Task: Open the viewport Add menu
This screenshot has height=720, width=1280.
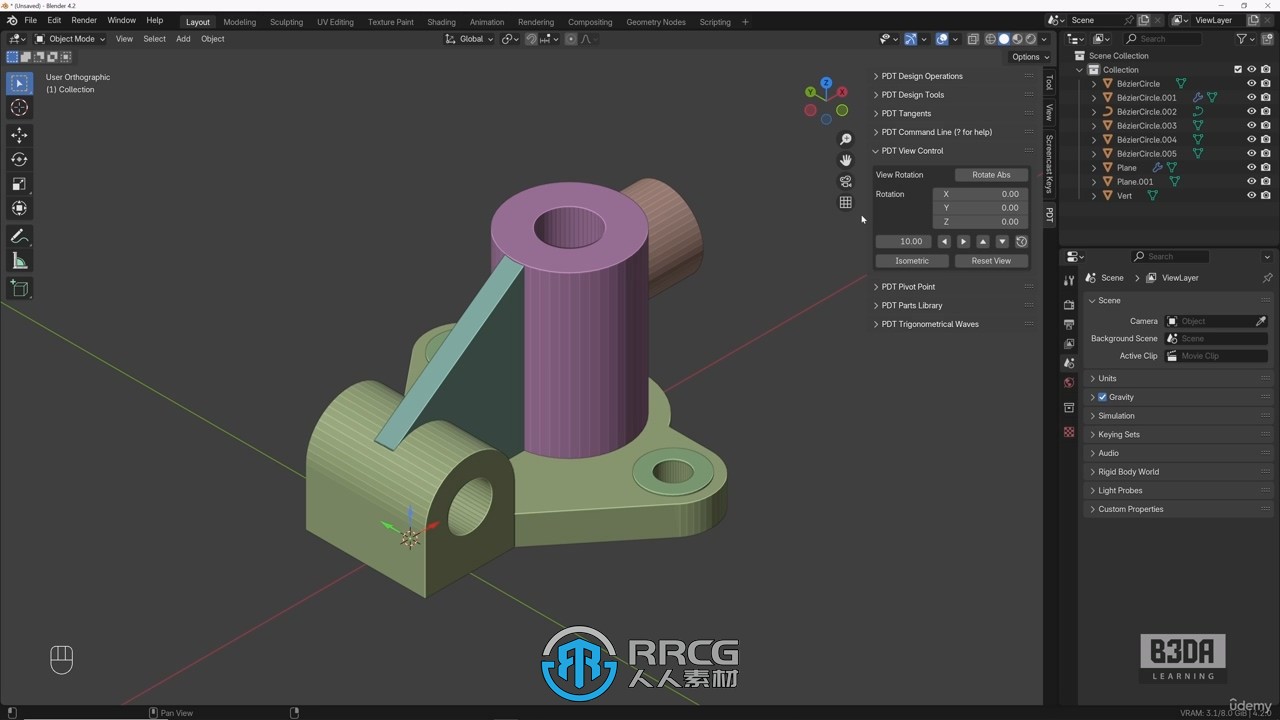Action: point(183,39)
